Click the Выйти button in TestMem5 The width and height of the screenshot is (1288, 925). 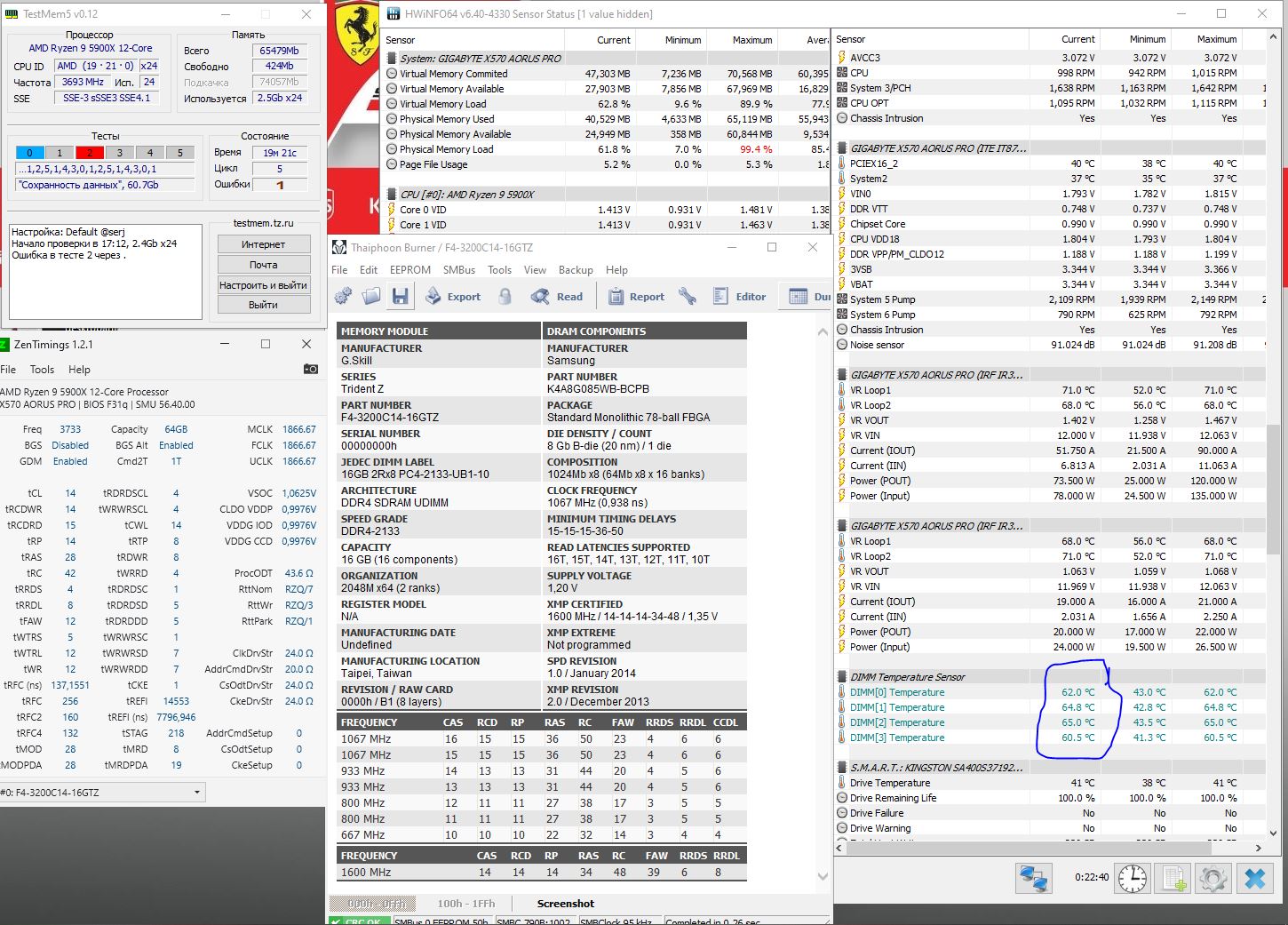[x=264, y=305]
